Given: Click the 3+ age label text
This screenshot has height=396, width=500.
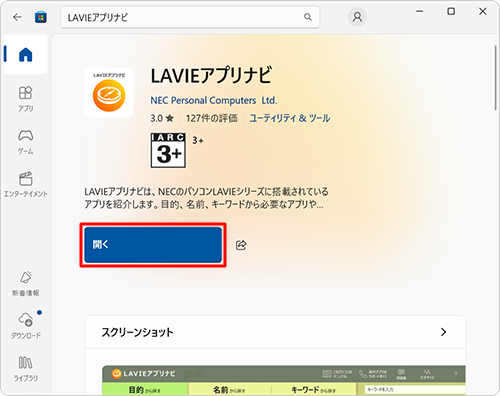Looking at the screenshot, I should 198,140.
